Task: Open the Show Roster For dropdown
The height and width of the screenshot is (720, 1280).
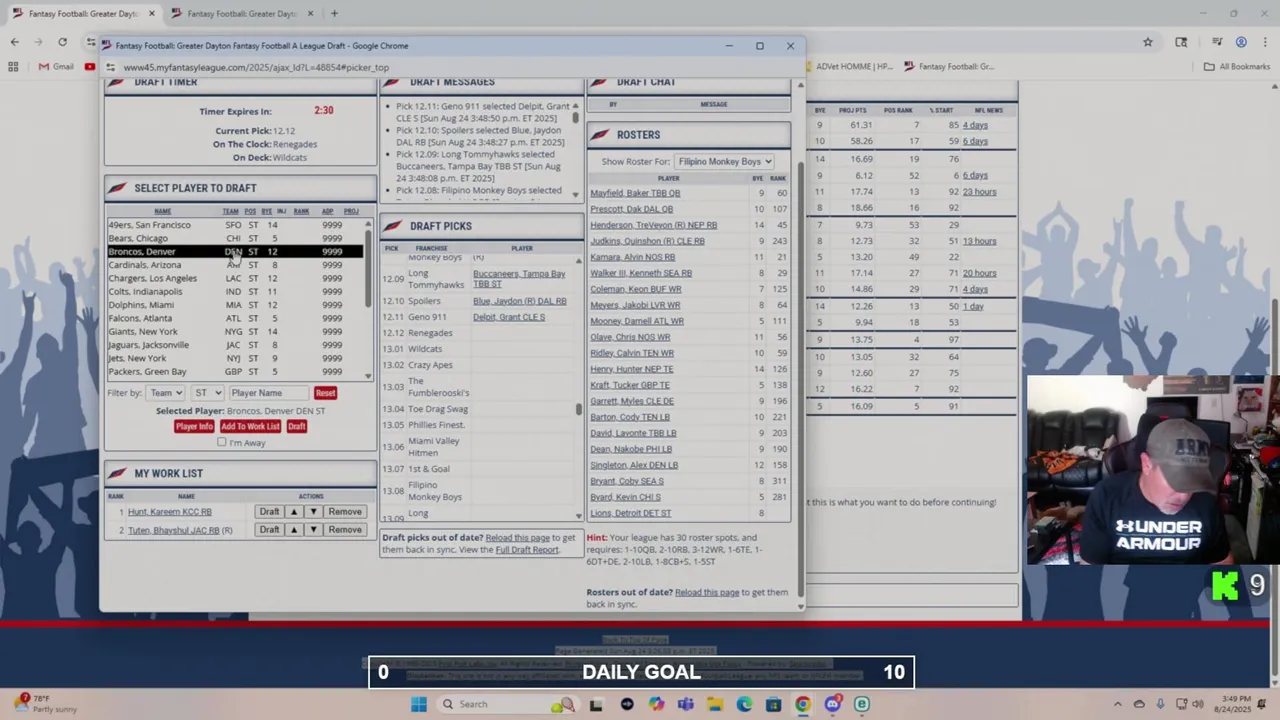Action: [x=724, y=161]
